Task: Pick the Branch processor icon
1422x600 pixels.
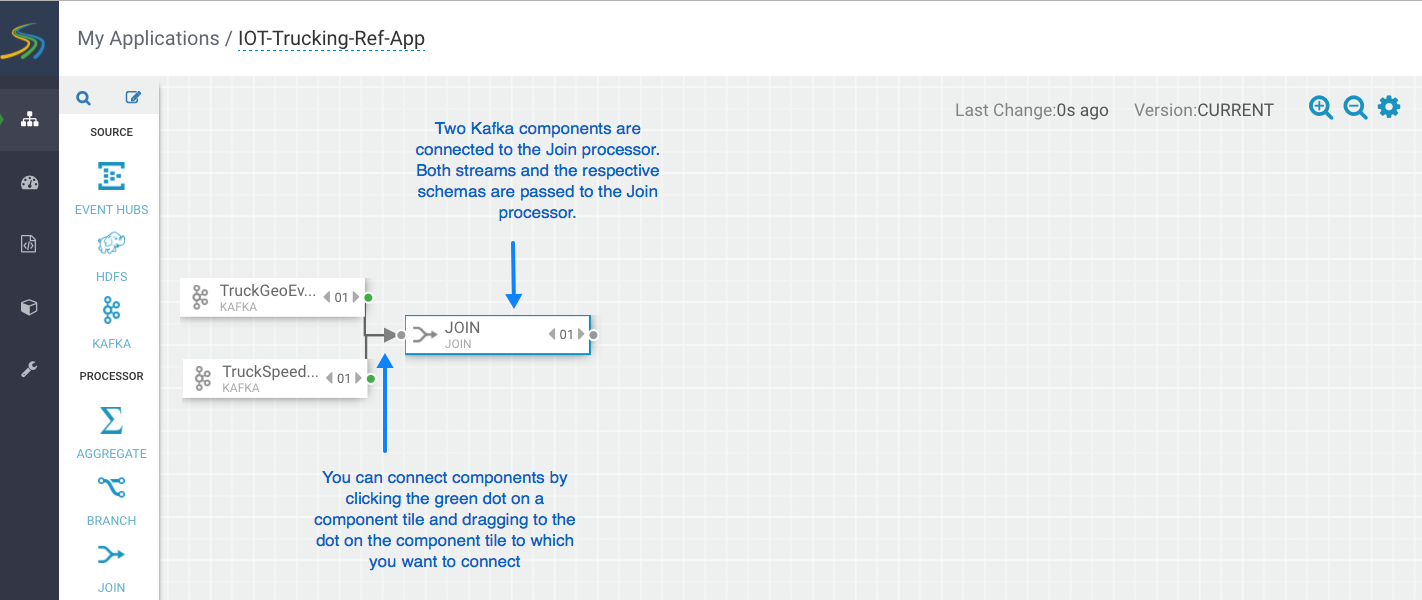Action: point(111,487)
